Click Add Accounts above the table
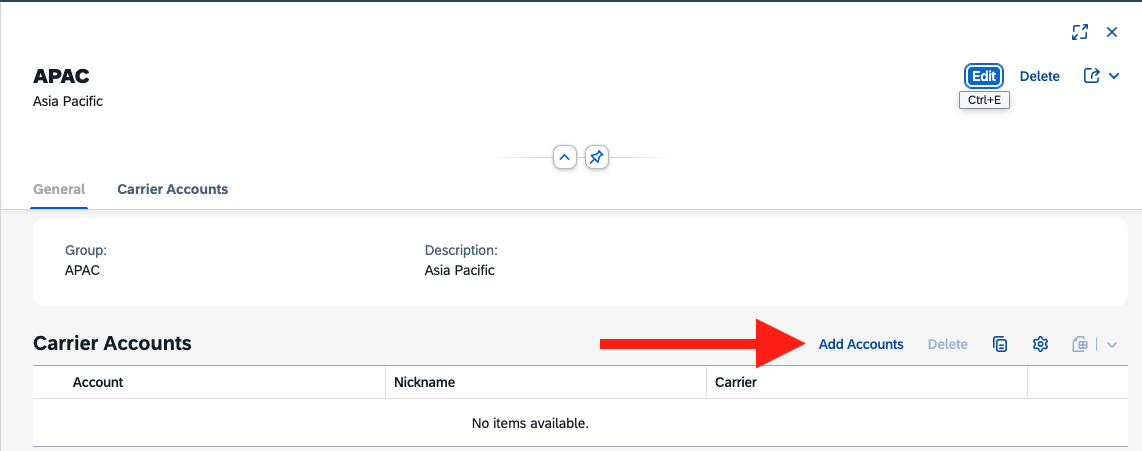Screen dimensions: 1142x451 861,345
